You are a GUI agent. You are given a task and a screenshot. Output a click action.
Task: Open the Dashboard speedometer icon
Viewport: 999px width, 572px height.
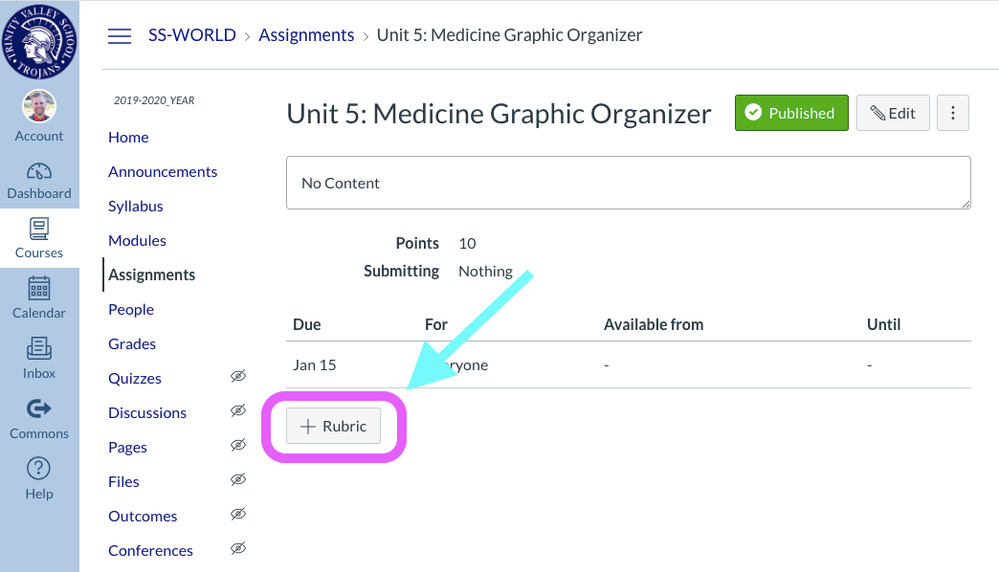pyautogui.click(x=39, y=171)
